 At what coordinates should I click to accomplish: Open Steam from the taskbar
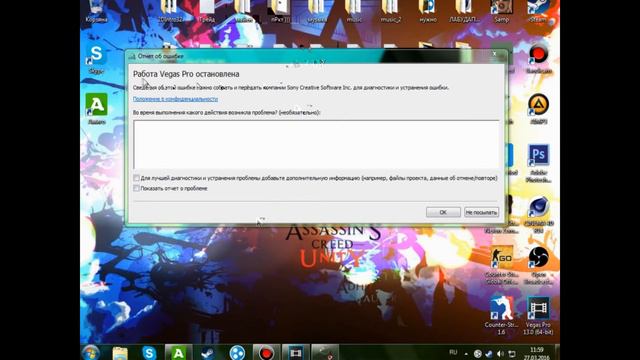click(x=207, y=353)
